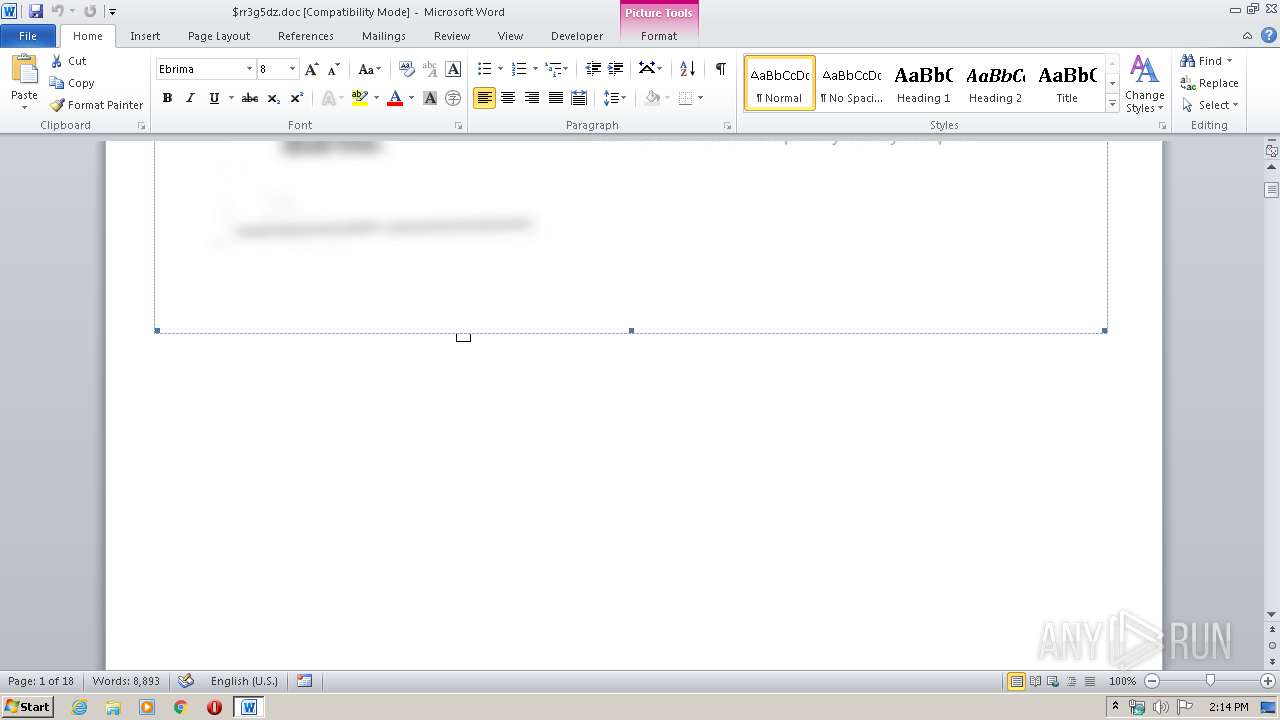The image size is (1280, 720).
Task: Switch to the Mailings tab
Action: tap(384, 36)
